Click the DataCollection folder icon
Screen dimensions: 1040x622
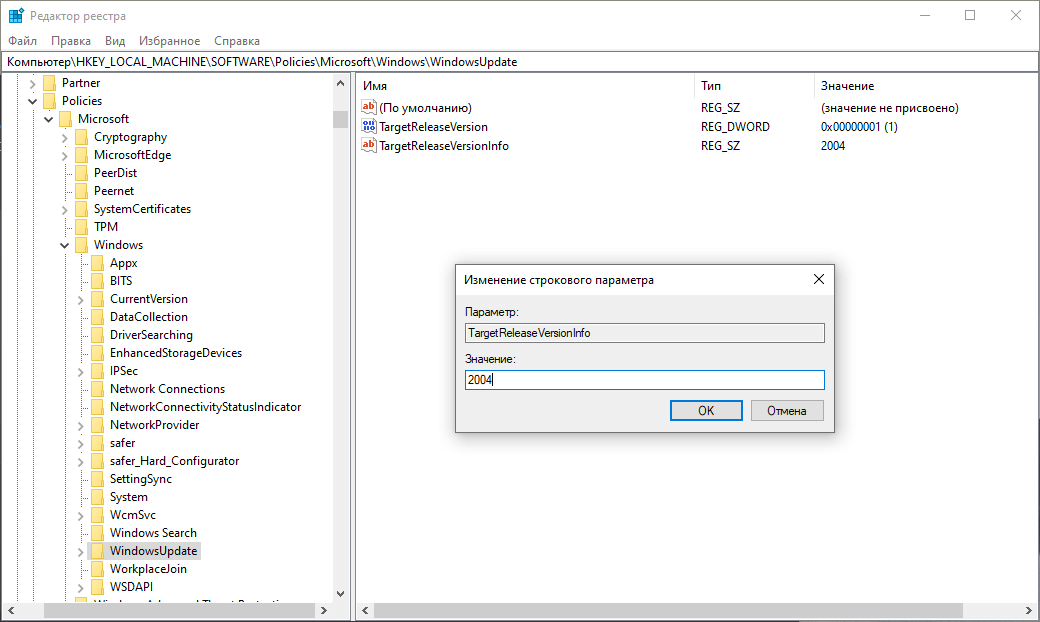(98, 316)
